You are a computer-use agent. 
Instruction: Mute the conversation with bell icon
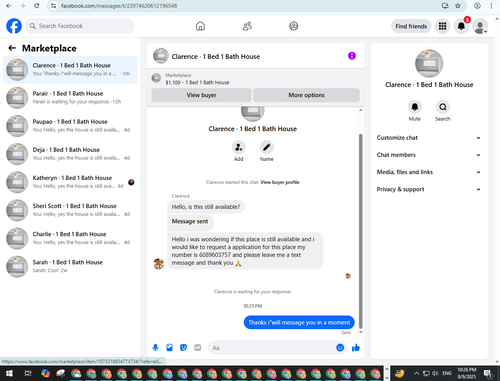[415, 107]
